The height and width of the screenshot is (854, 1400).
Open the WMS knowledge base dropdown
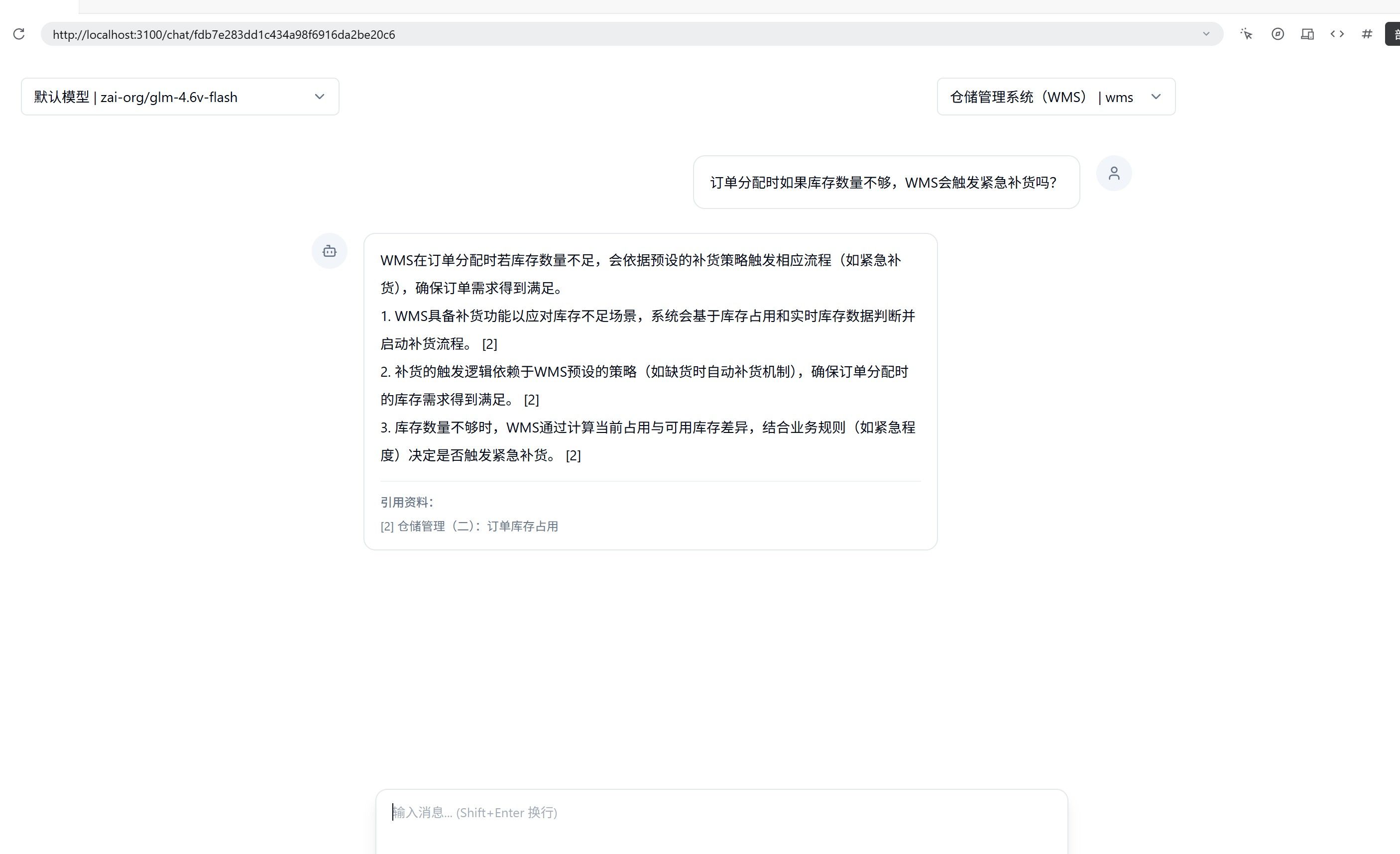pyautogui.click(x=1056, y=97)
